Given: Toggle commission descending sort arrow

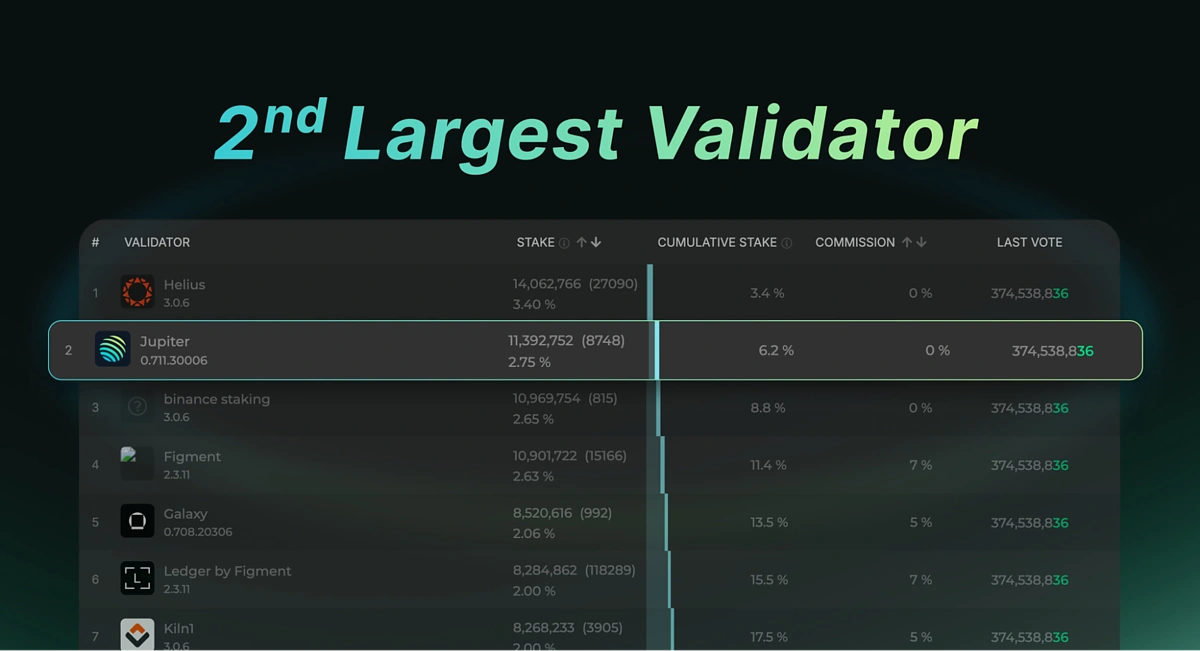Looking at the screenshot, I should pyautogui.click(x=921, y=241).
